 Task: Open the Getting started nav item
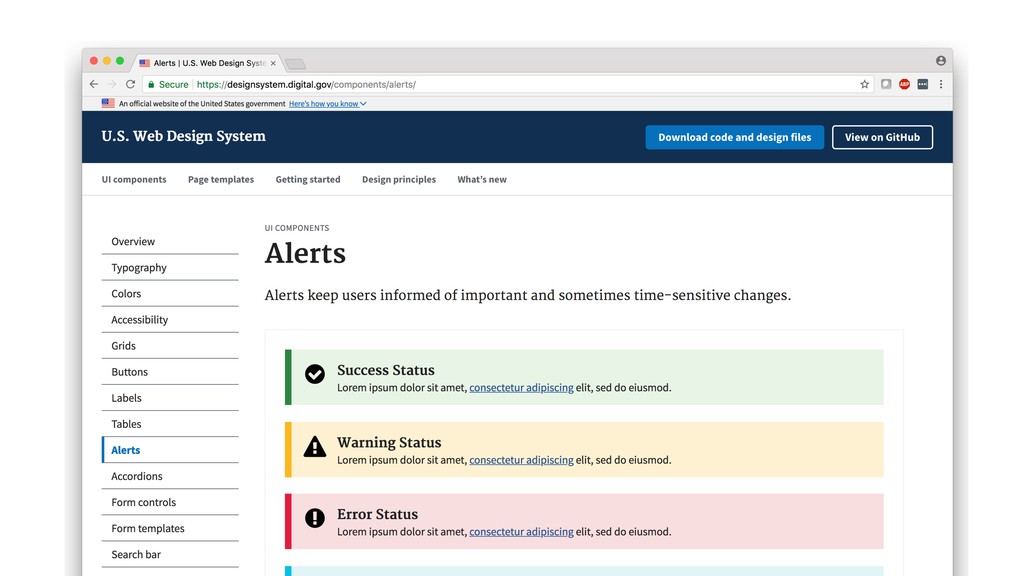coord(308,180)
